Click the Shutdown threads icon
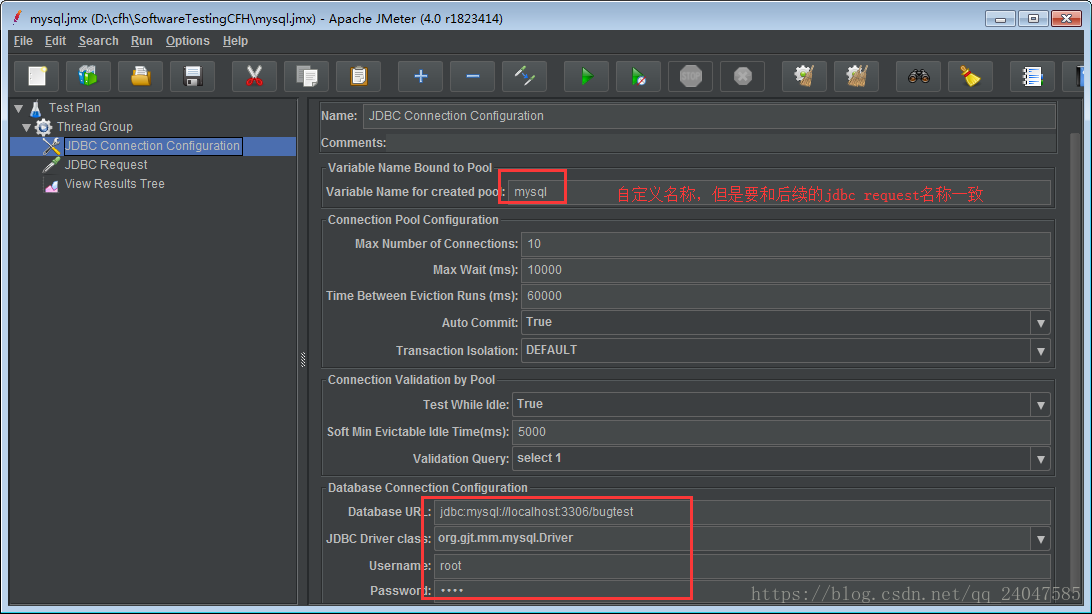 742,76
